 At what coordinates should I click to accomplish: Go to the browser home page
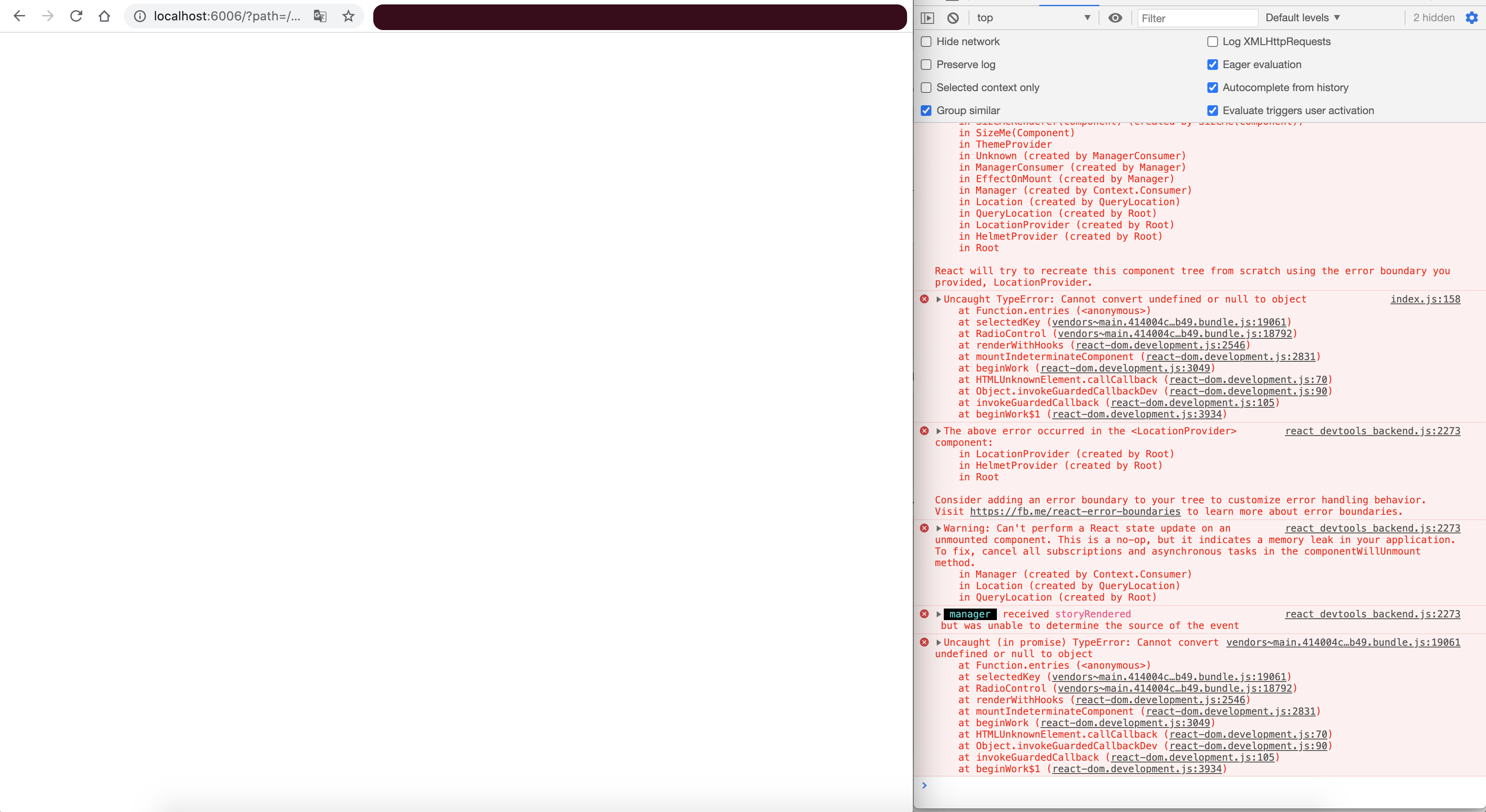click(x=104, y=16)
